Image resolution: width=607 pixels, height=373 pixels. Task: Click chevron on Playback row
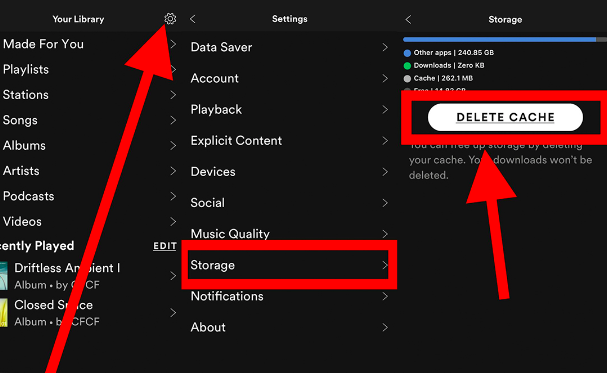click(x=385, y=110)
